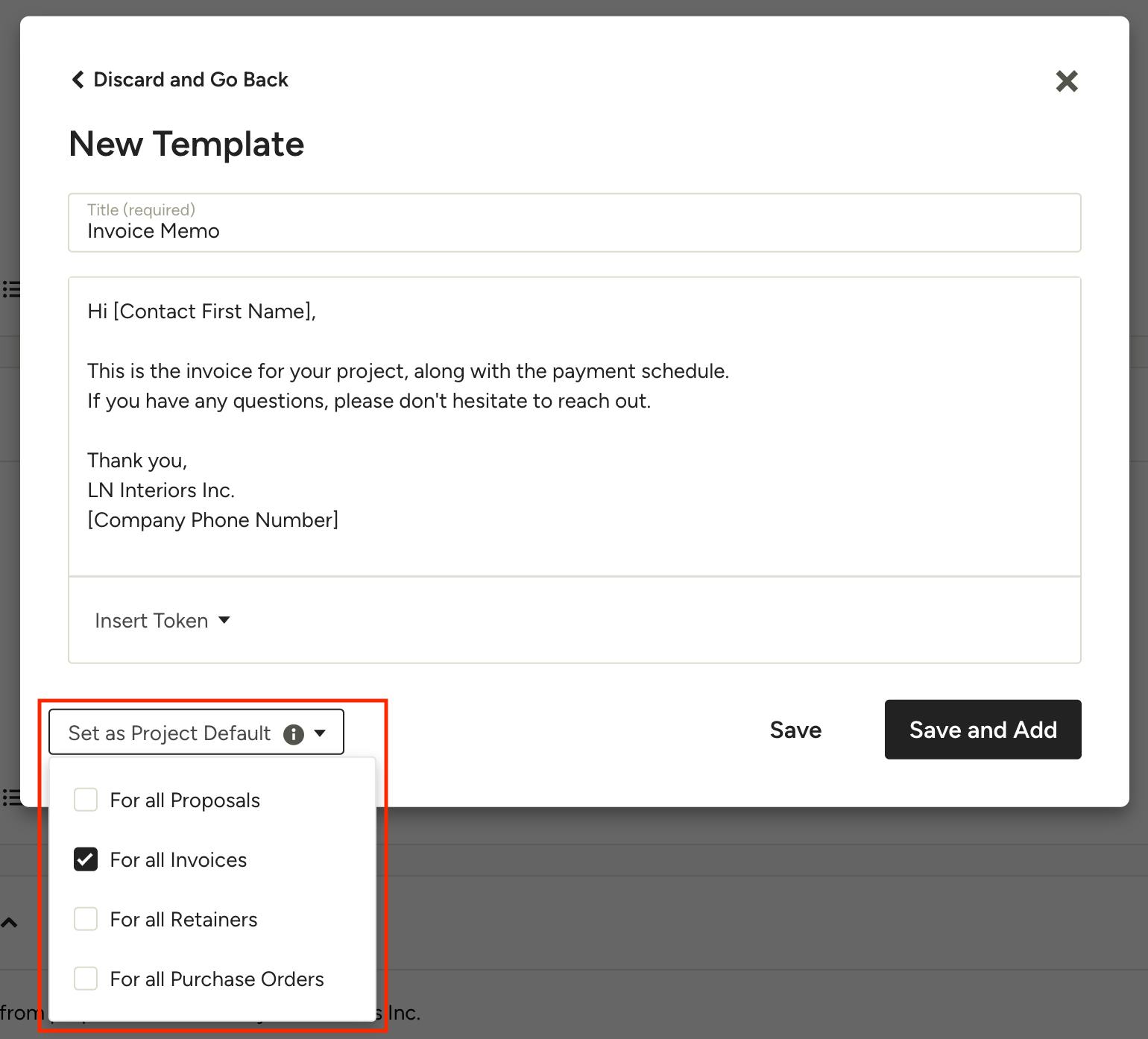This screenshot has height=1039, width=1148.
Task: Click the lower list icon at left edge
Action: pos(10,798)
